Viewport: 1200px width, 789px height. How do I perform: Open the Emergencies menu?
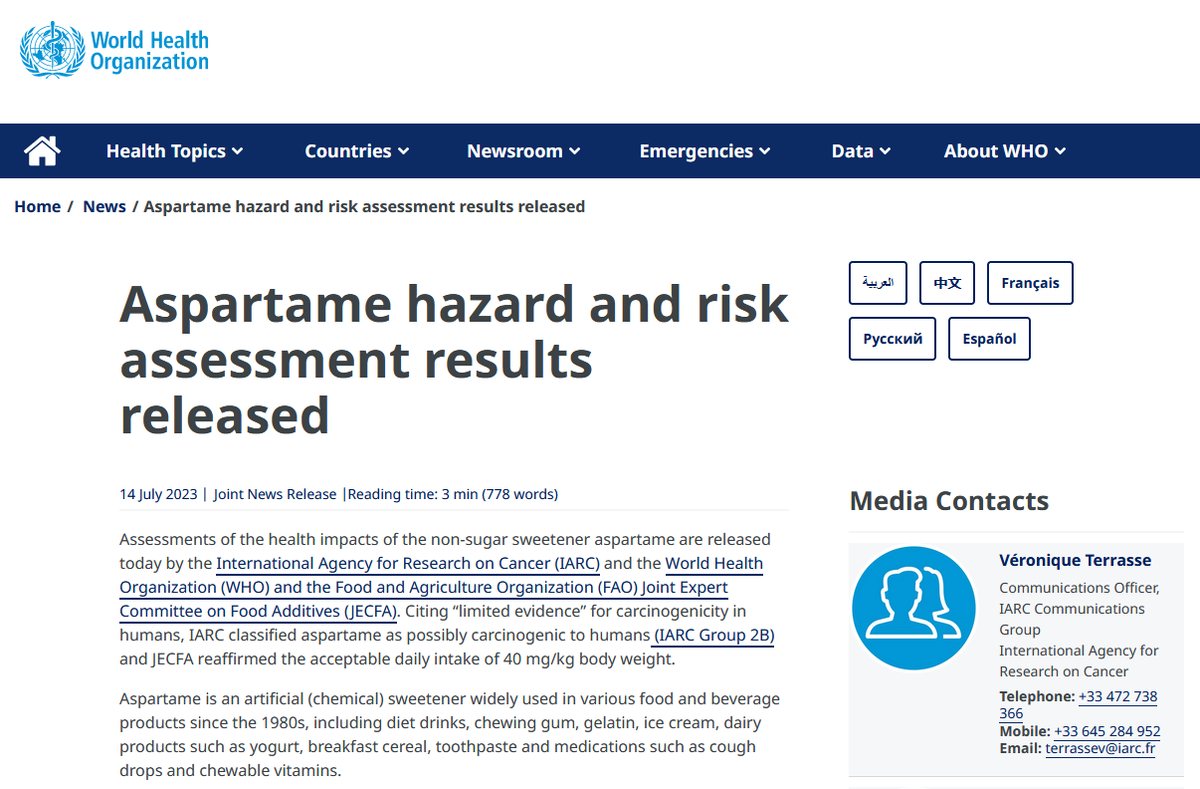(705, 151)
